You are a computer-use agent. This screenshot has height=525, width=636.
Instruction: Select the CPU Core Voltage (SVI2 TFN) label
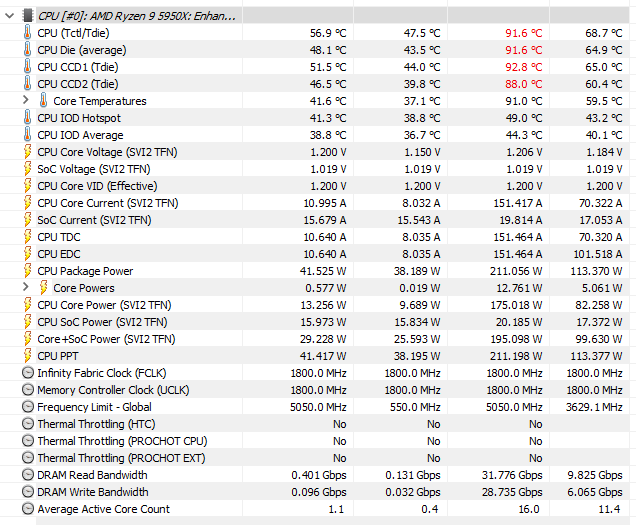coord(107,152)
